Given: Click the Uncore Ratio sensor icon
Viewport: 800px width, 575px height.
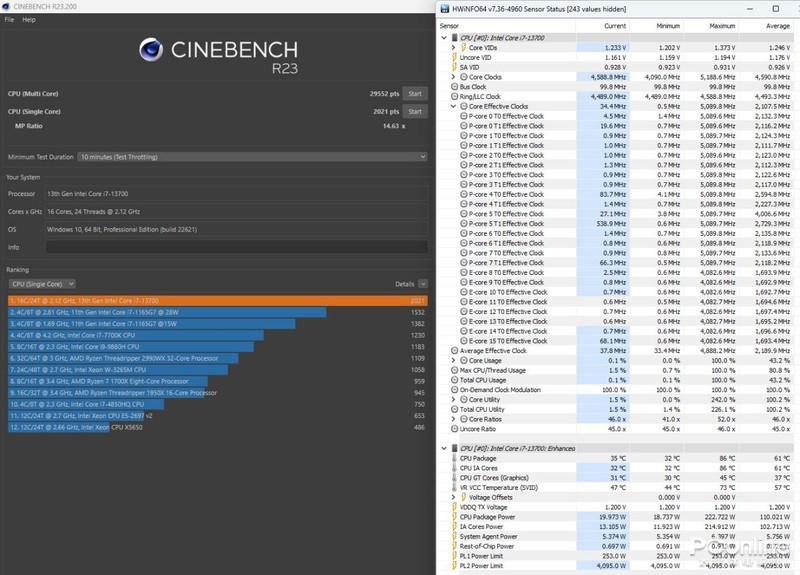Looking at the screenshot, I should (x=455, y=429).
